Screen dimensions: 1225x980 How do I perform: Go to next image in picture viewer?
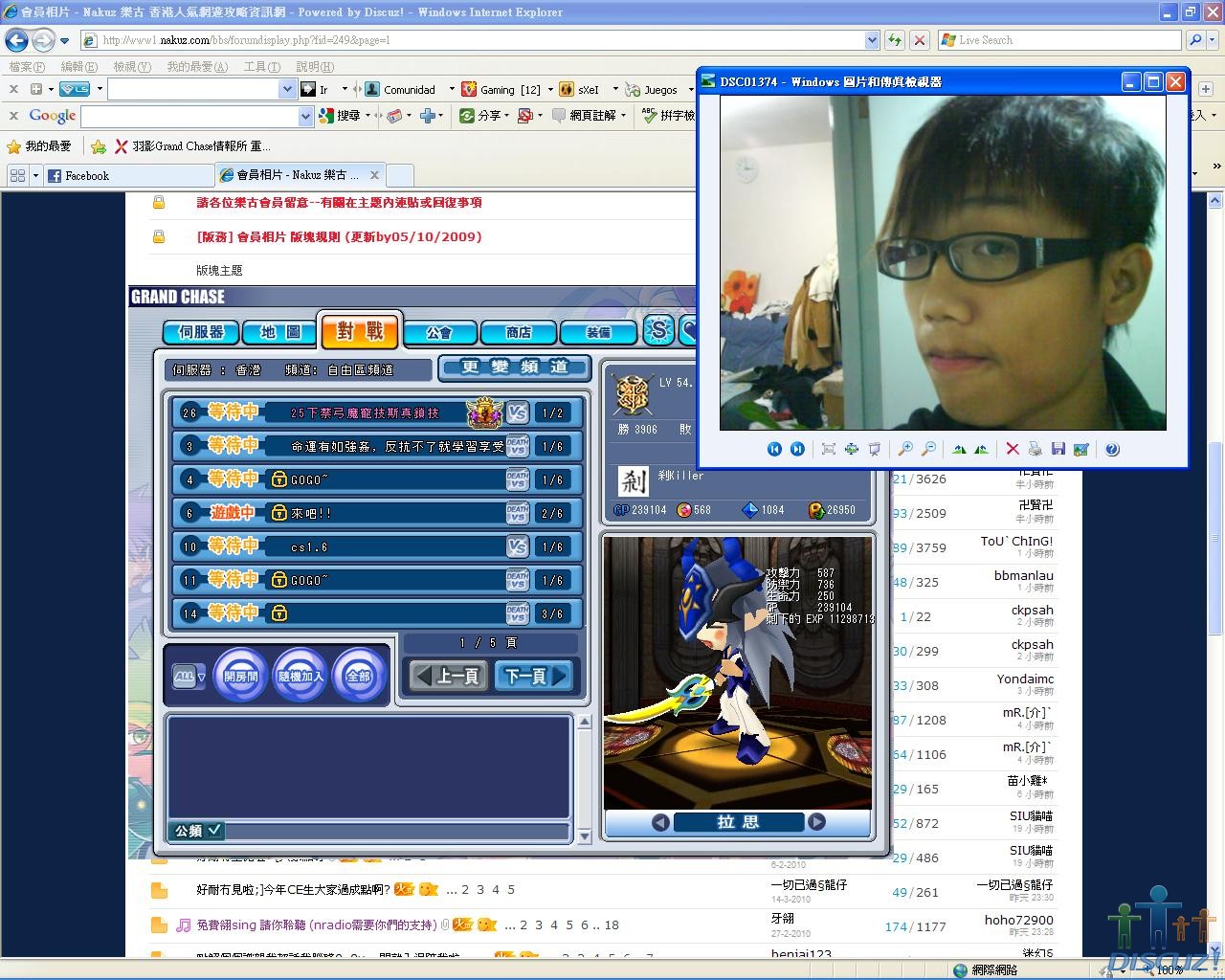(x=797, y=449)
